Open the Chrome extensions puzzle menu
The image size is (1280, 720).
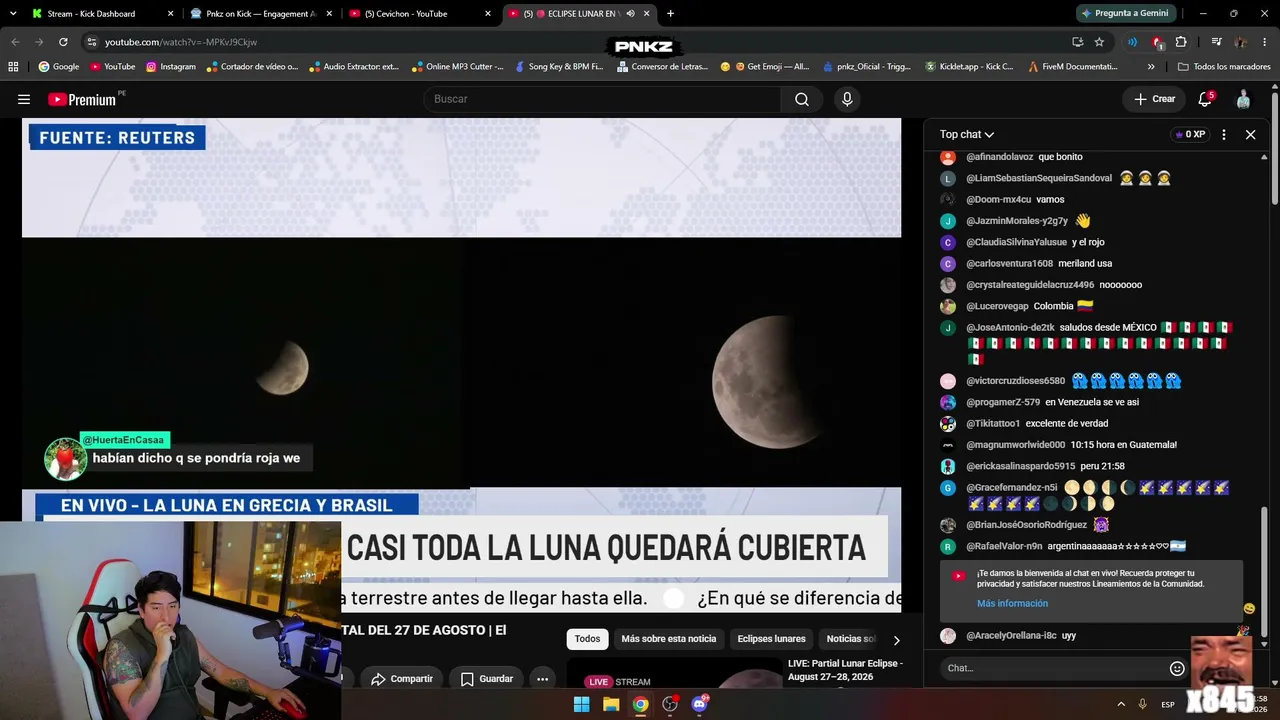[x=1181, y=42]
